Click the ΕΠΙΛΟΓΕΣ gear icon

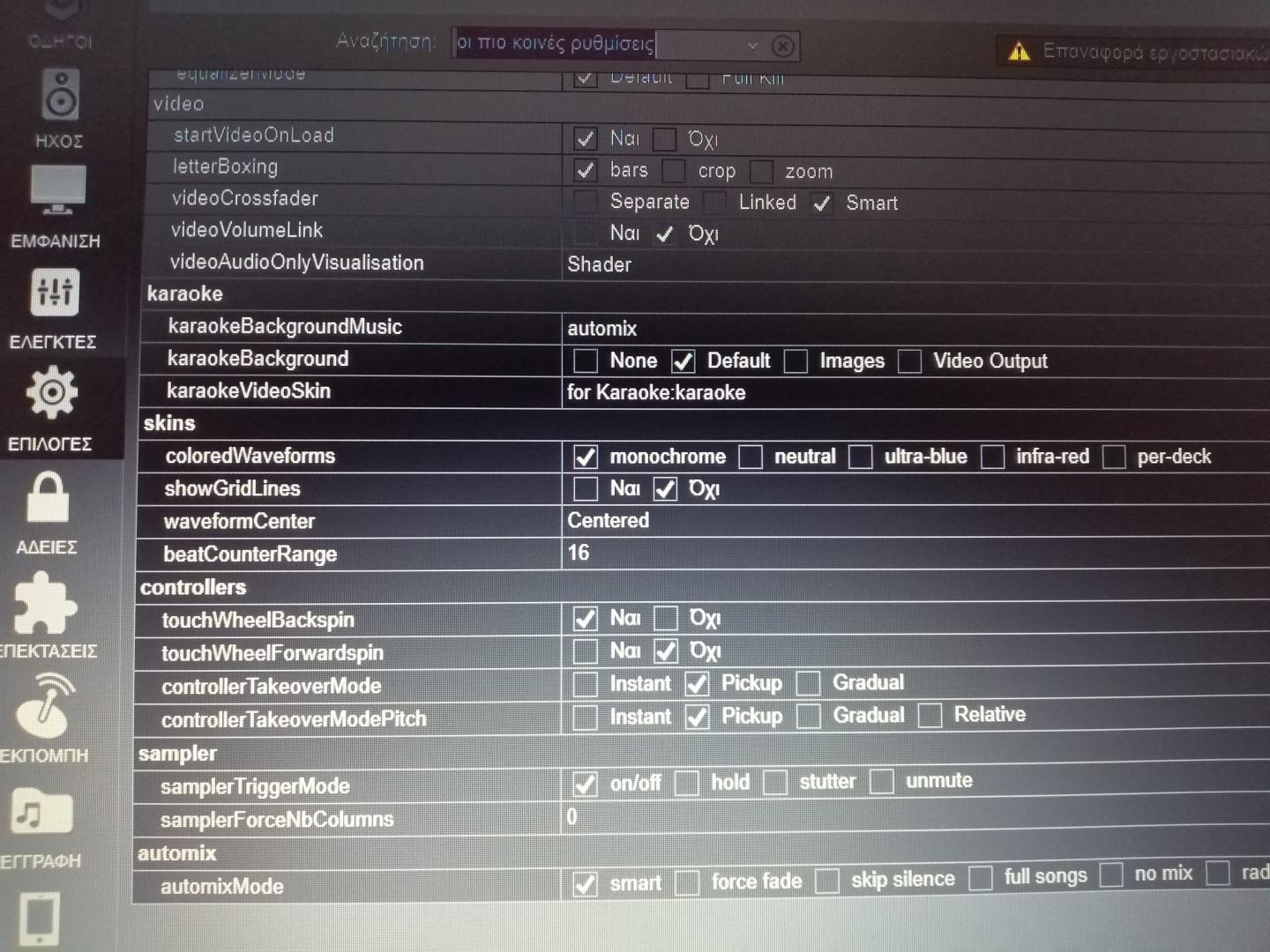click(x=52, y=393)
